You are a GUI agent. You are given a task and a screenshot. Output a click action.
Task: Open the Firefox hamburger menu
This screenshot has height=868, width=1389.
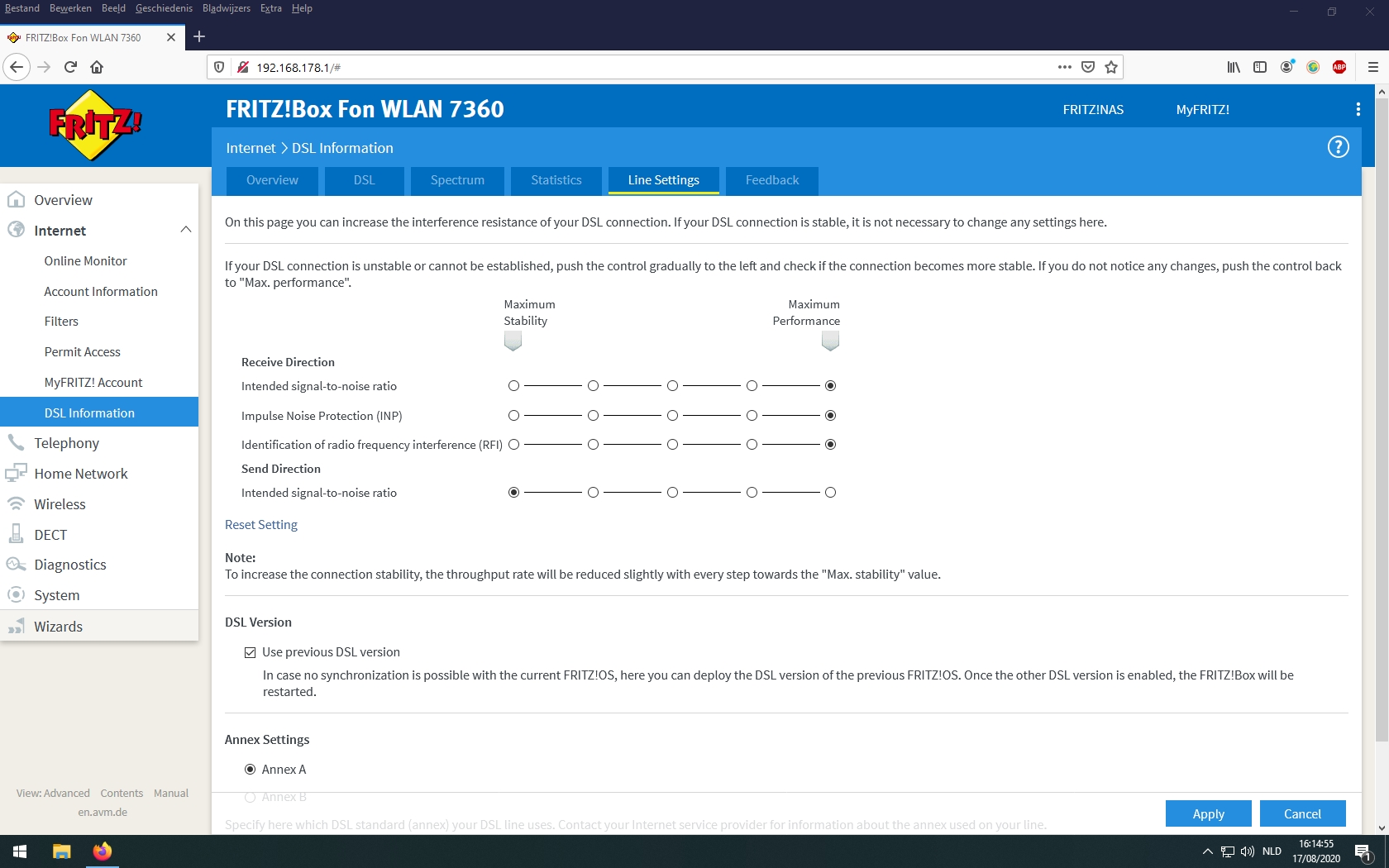click(x=1372, y=67)
